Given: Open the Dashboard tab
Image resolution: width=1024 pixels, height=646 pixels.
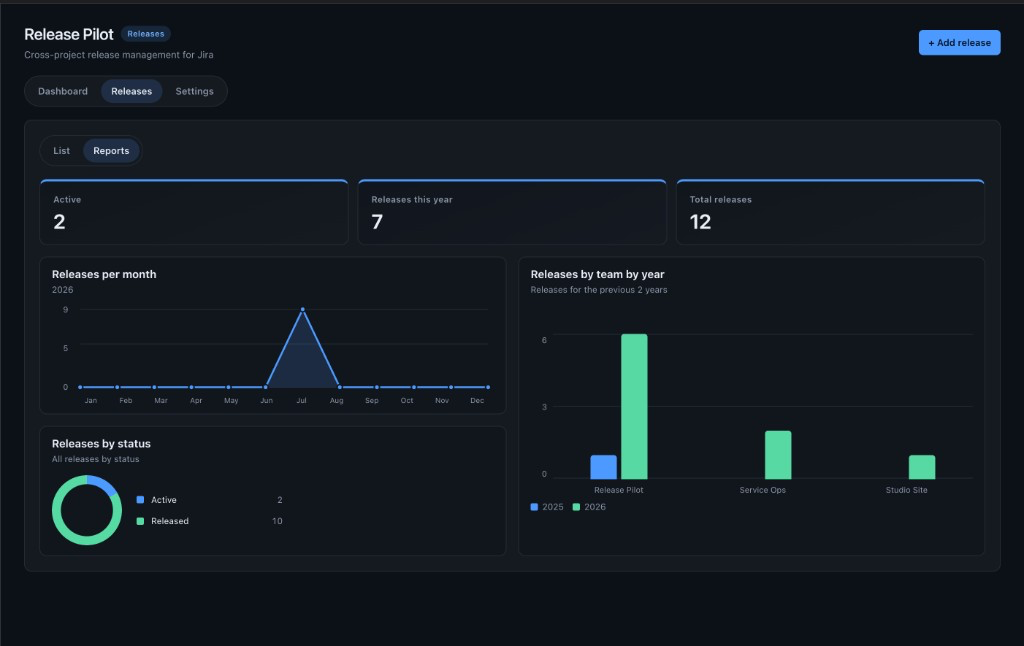Looking at the screenshot, I should 63,91.
